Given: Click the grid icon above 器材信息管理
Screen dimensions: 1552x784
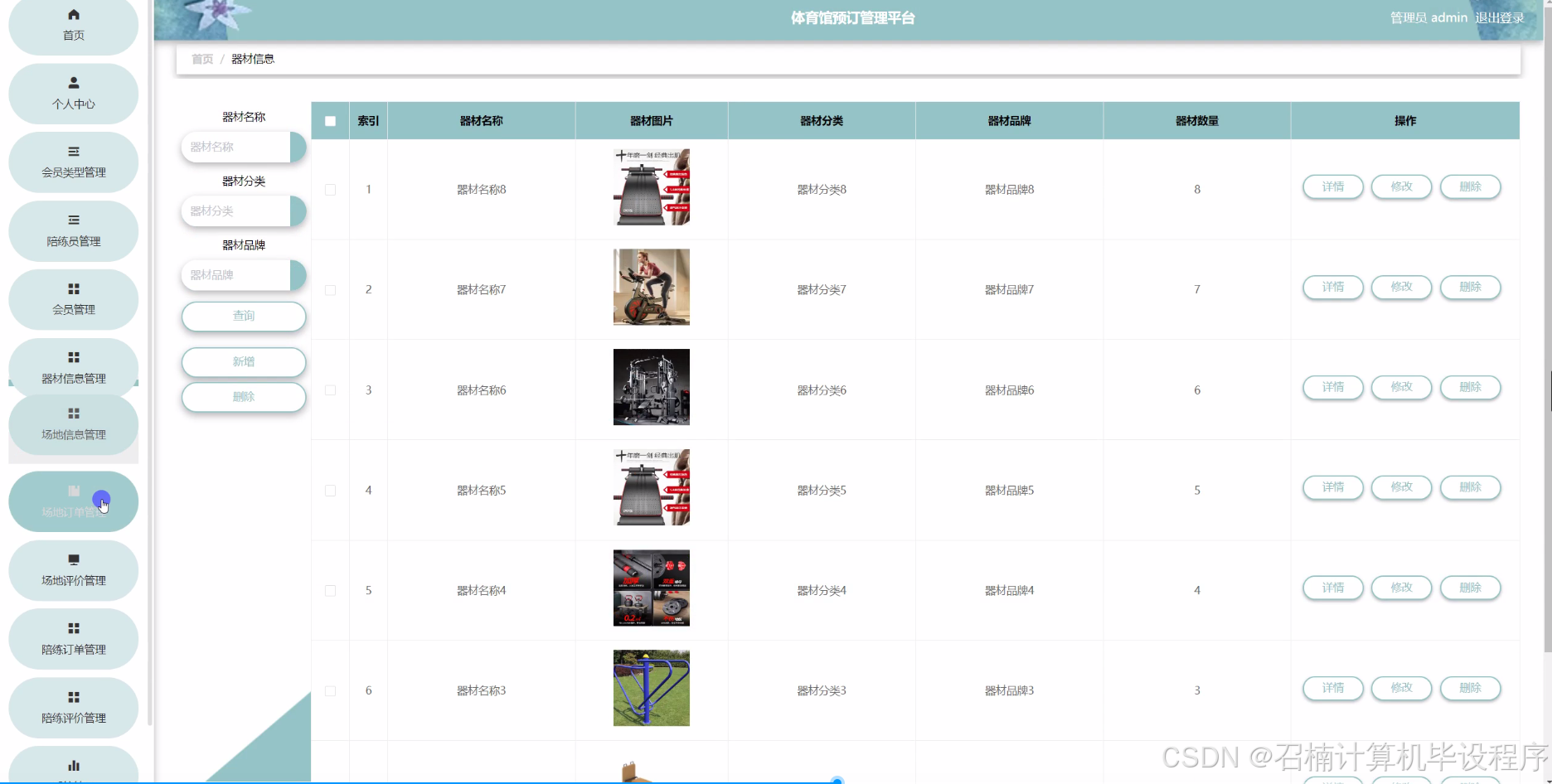Looking at the screenshot, I should 74,357.
